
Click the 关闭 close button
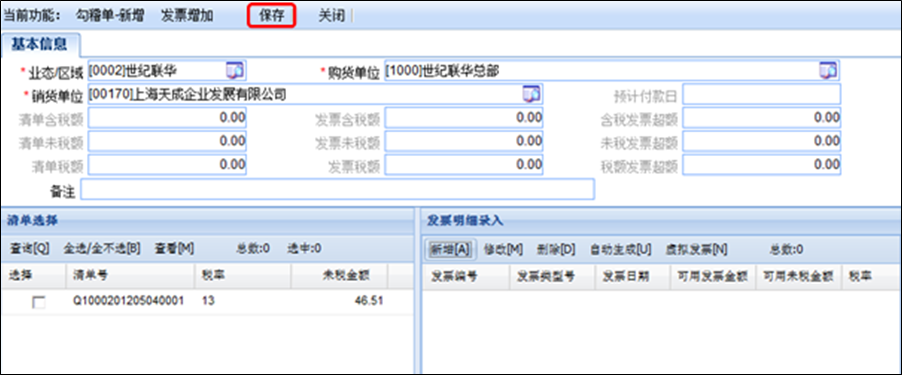point(331,16)
